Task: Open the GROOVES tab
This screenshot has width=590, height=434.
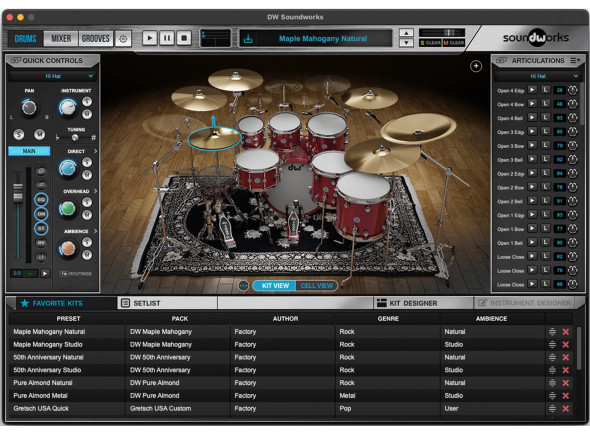Action: (96, 38)
